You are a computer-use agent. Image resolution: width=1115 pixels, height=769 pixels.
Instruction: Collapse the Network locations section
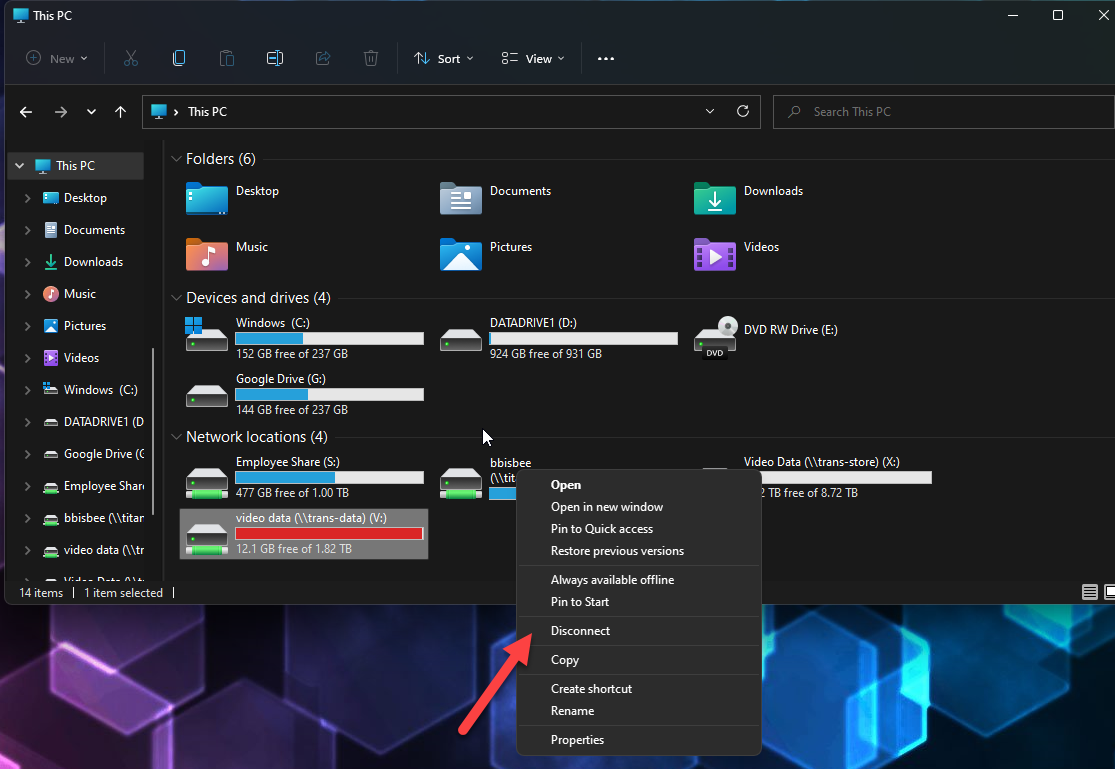pos(176,436)
